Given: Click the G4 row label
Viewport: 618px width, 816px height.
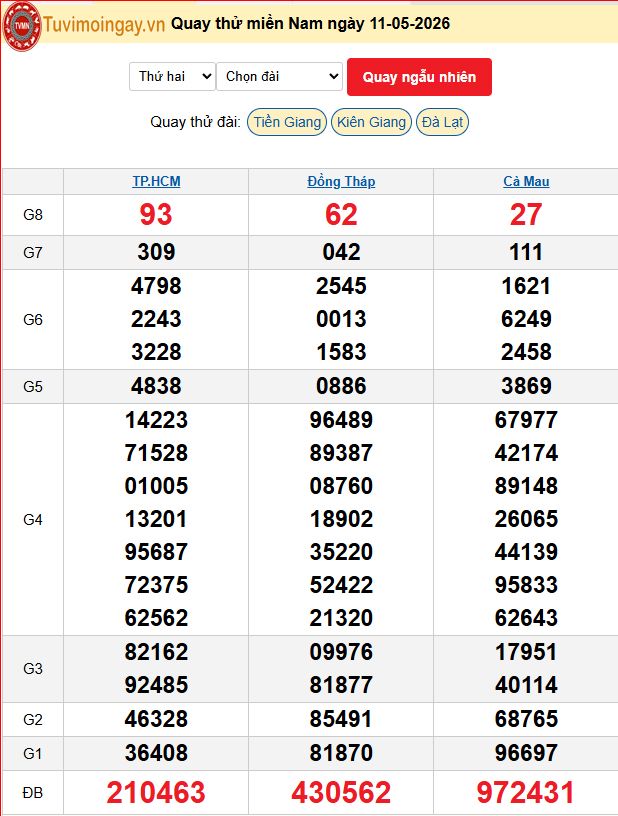Looking at the screenshot, I should (x=33, y=519).
